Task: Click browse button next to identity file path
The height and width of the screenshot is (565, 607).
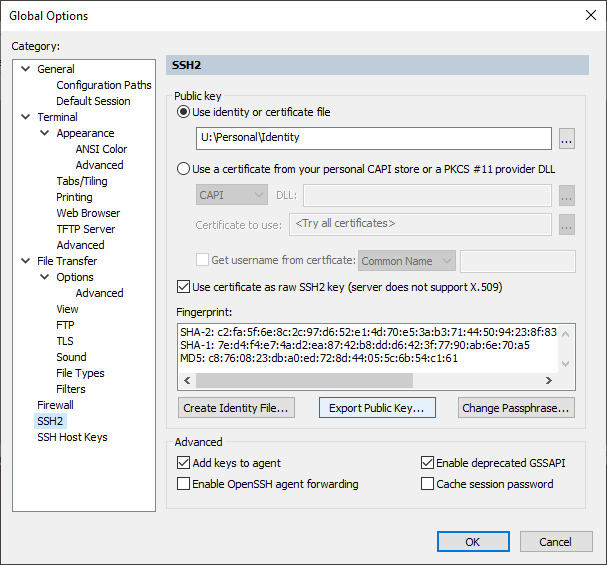Action: (567, 139)
